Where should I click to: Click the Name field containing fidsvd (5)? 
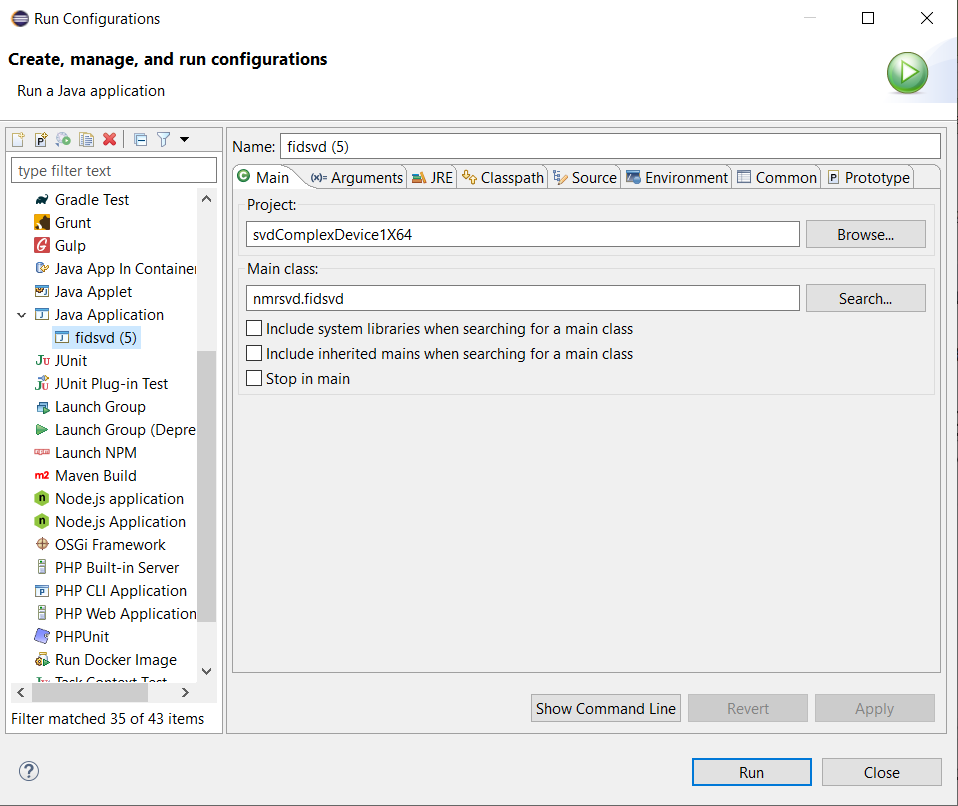(610, 146)
